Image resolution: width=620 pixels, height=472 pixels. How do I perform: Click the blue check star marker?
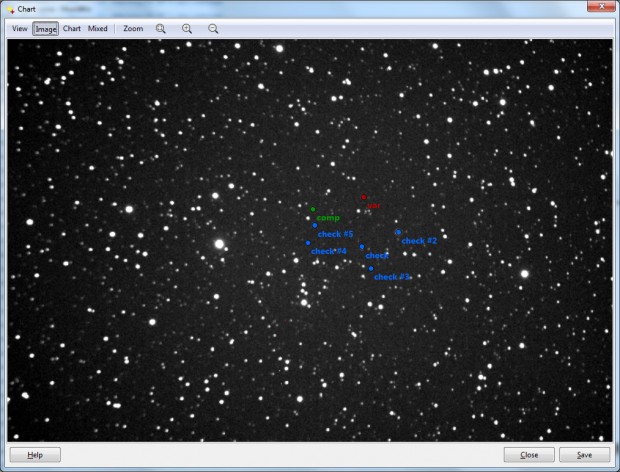362,247
